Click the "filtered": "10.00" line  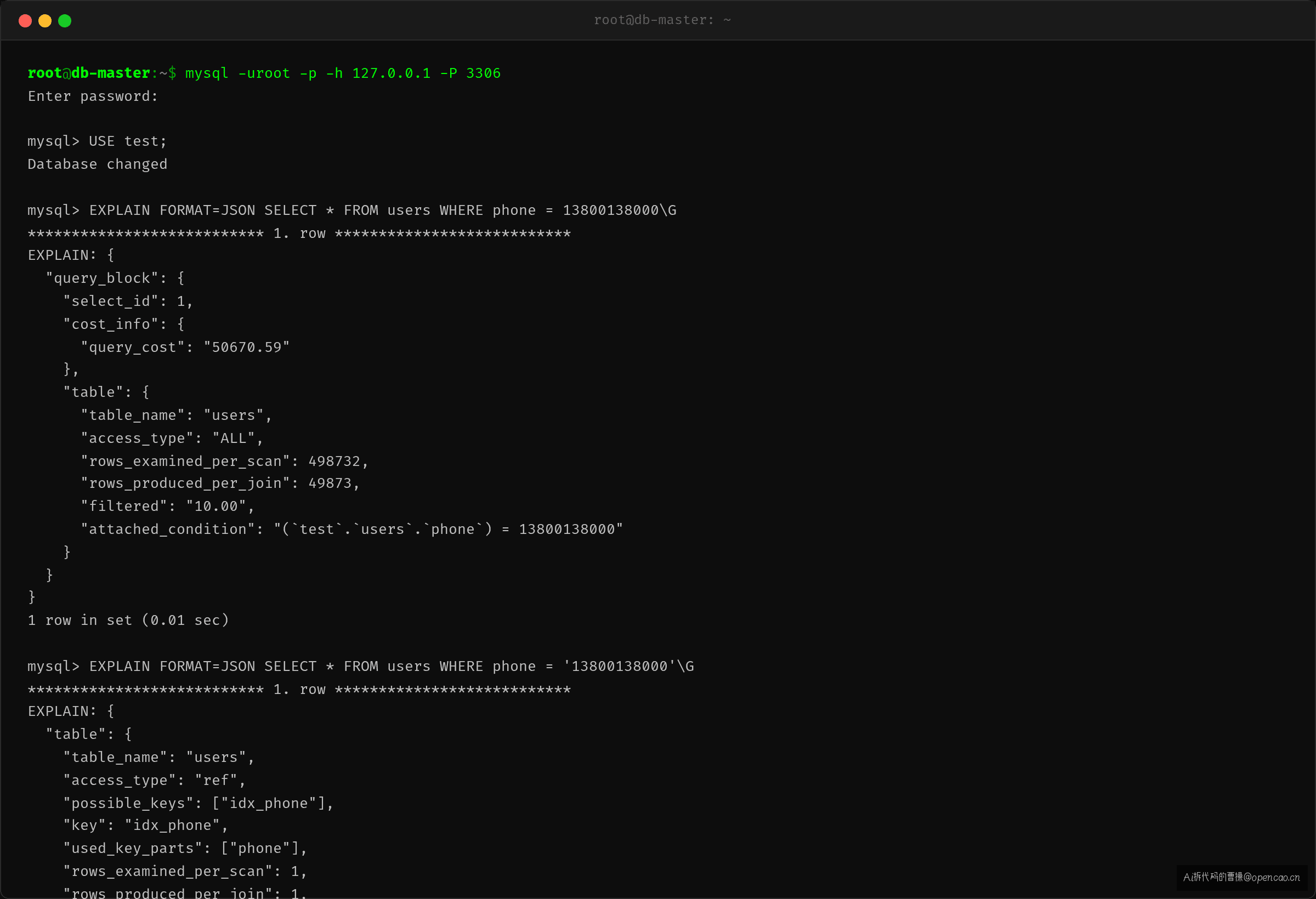pyautogui.click(x=167, y=506)
